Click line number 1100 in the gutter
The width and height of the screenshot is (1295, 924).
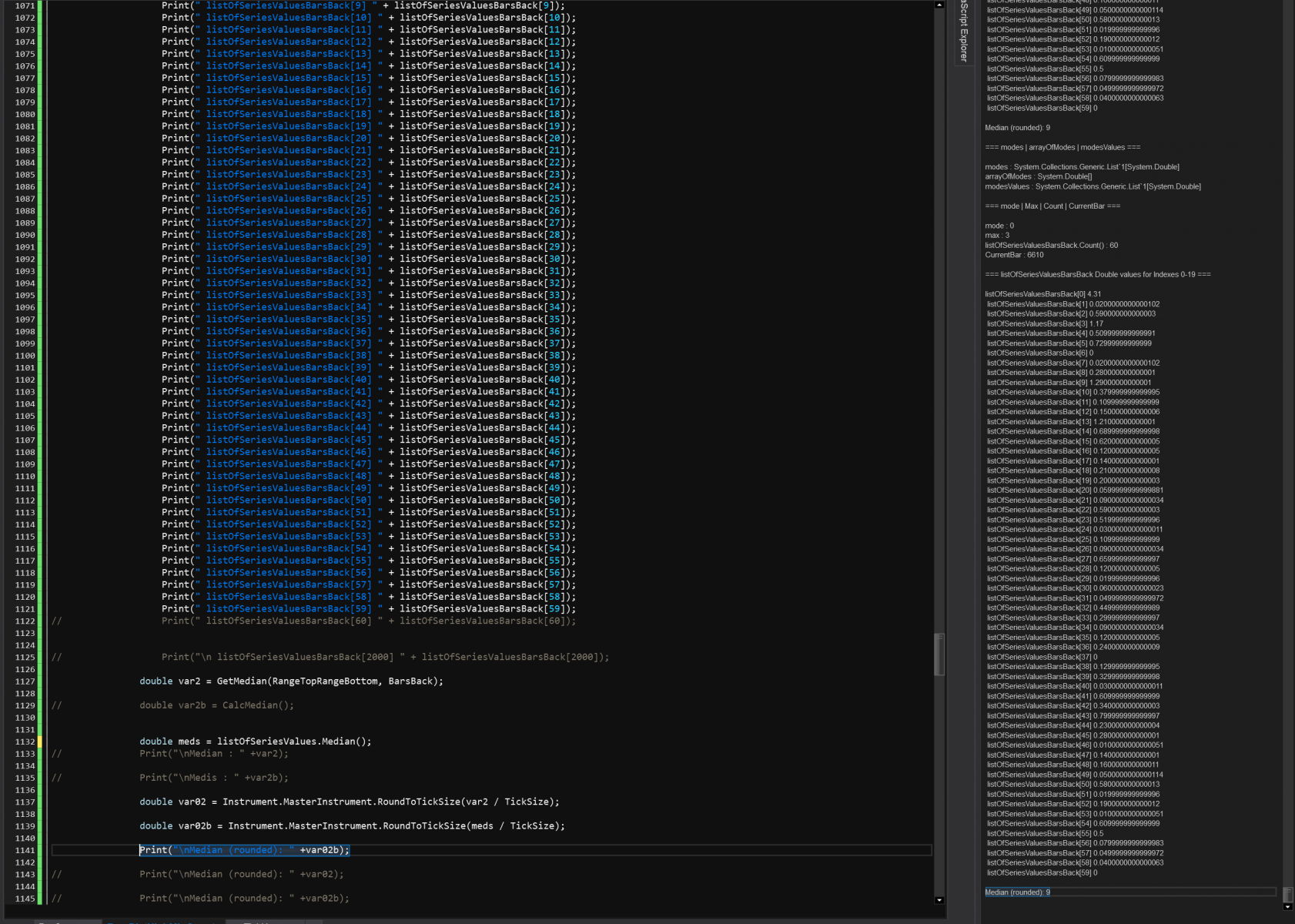(x=25, y=356)
